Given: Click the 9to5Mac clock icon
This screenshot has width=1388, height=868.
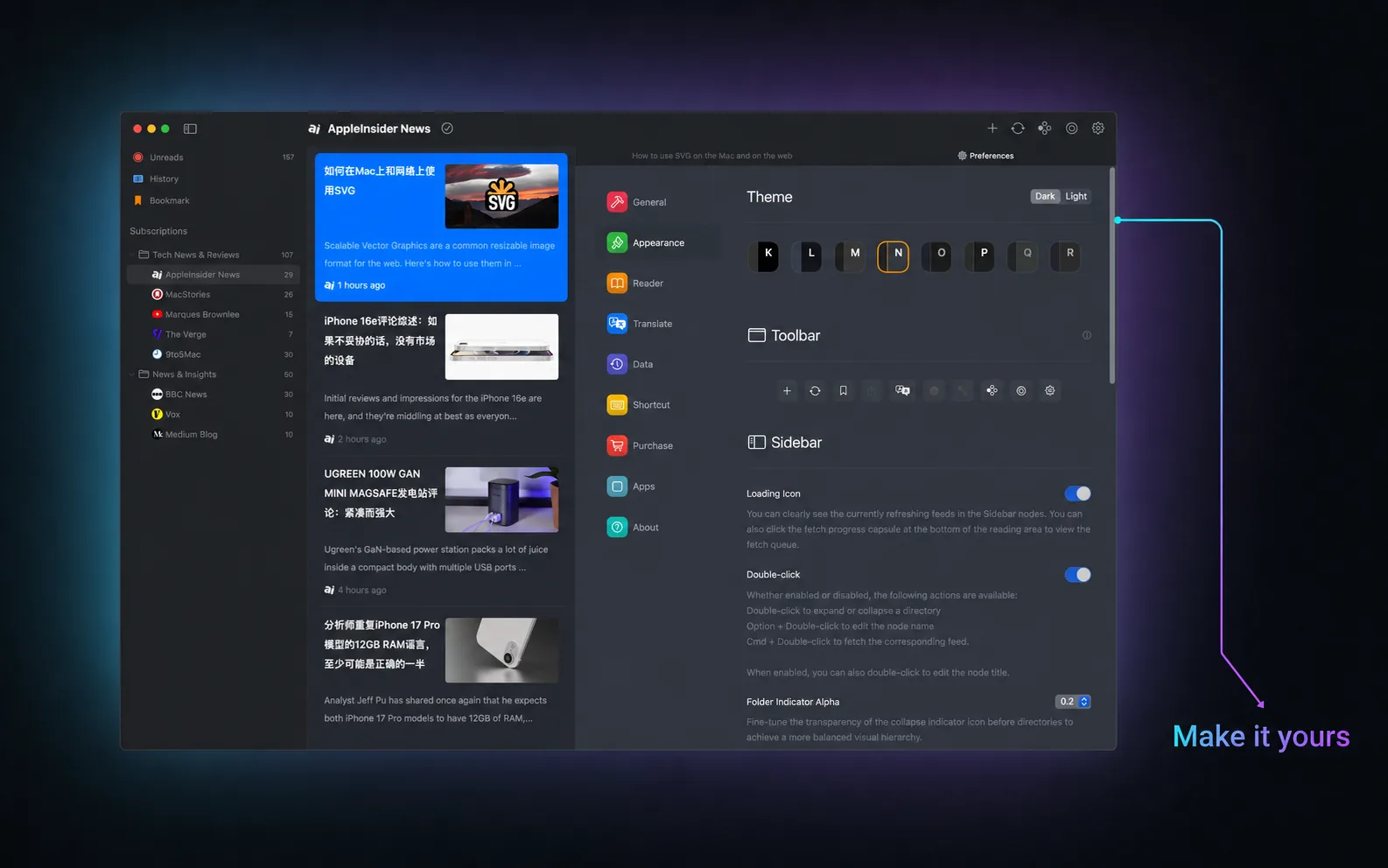Looking at the screenshot, I should click(x=158, y=354).
